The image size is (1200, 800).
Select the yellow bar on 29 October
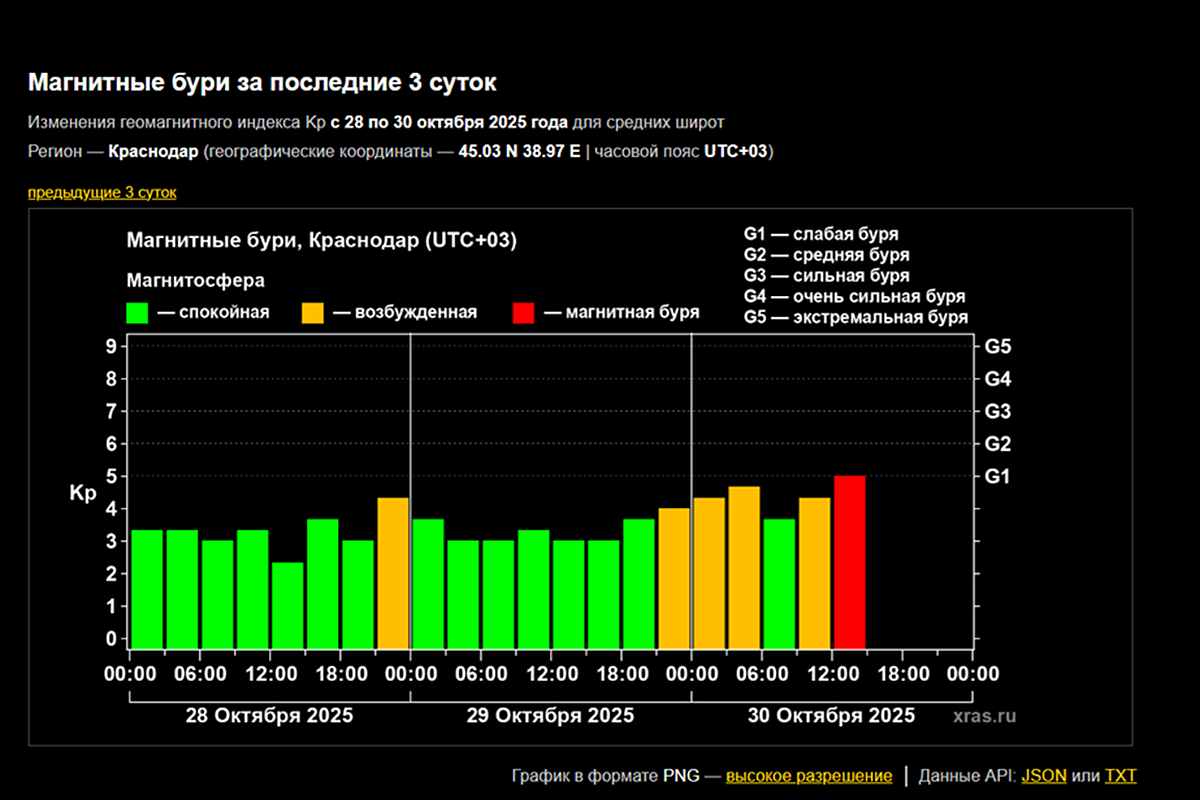pyautogui.click(x=674, y=578)
